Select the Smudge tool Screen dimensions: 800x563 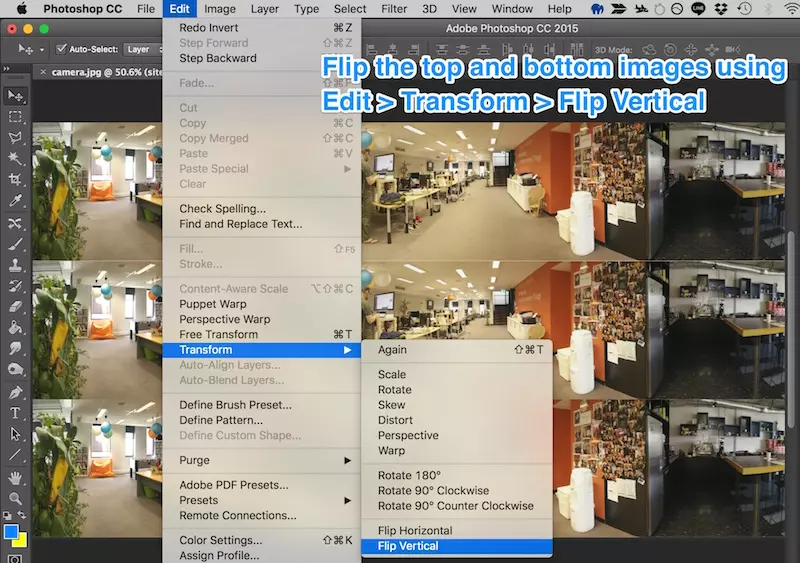(15, 348)
